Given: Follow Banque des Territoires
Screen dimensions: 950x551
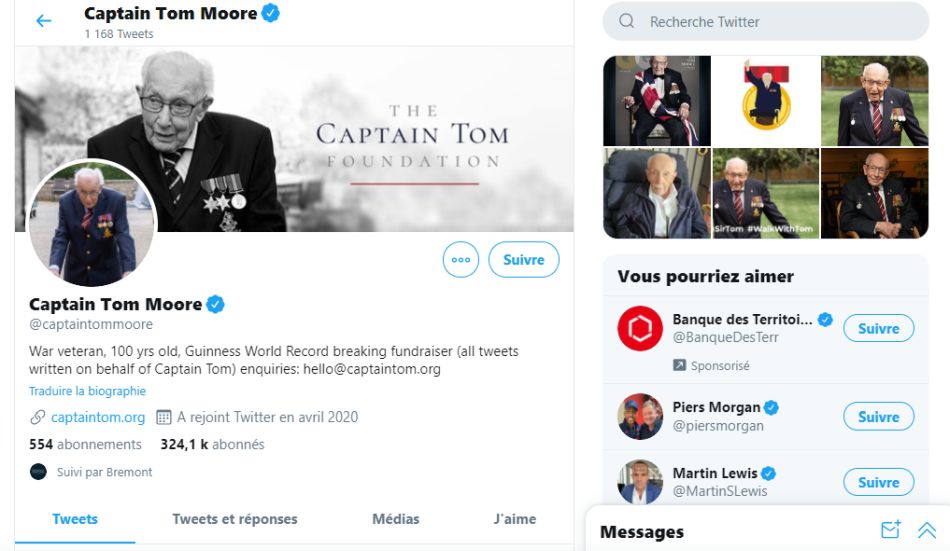Looking at the screenshot, I should 878,328.
